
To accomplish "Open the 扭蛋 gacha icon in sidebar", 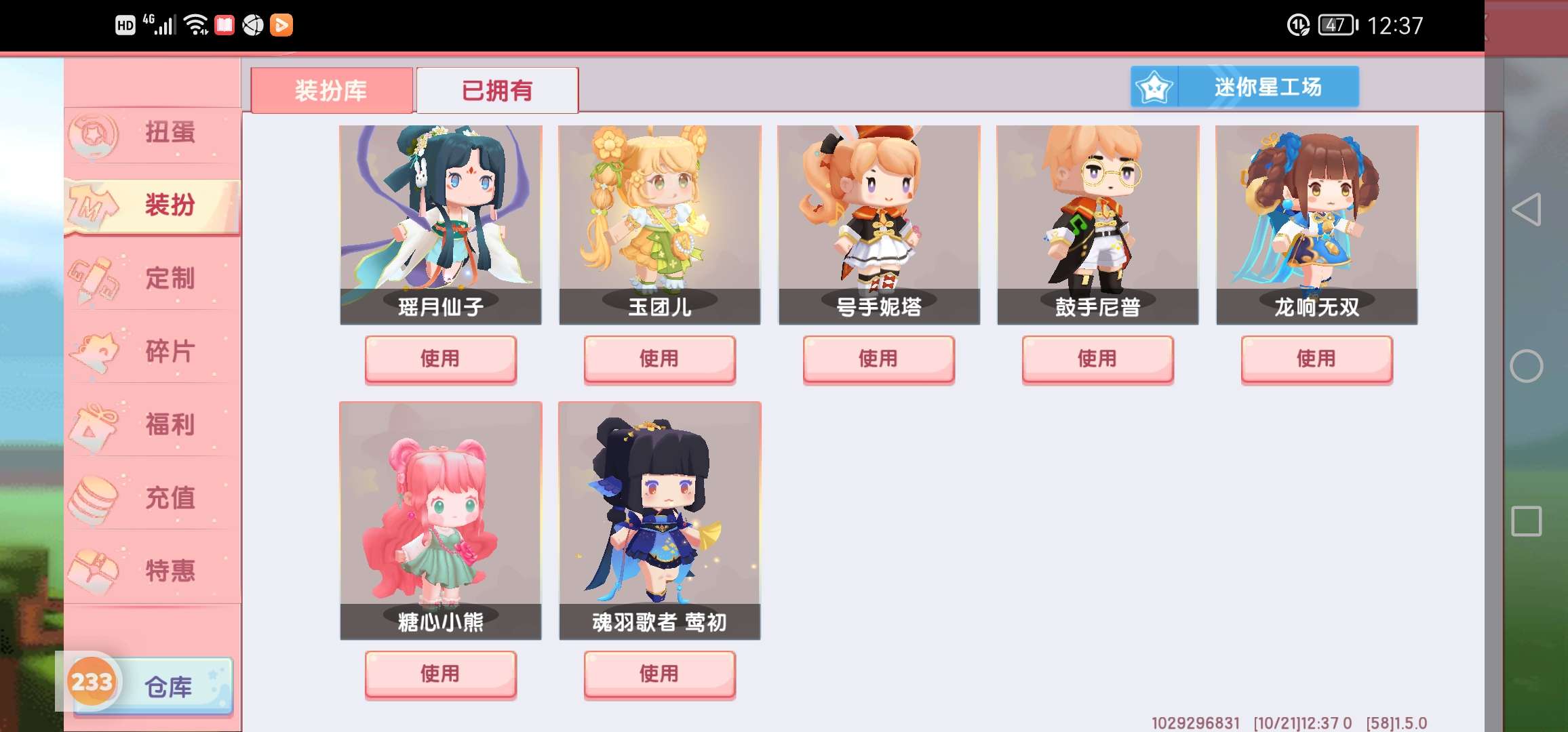I will pos(94,134).
